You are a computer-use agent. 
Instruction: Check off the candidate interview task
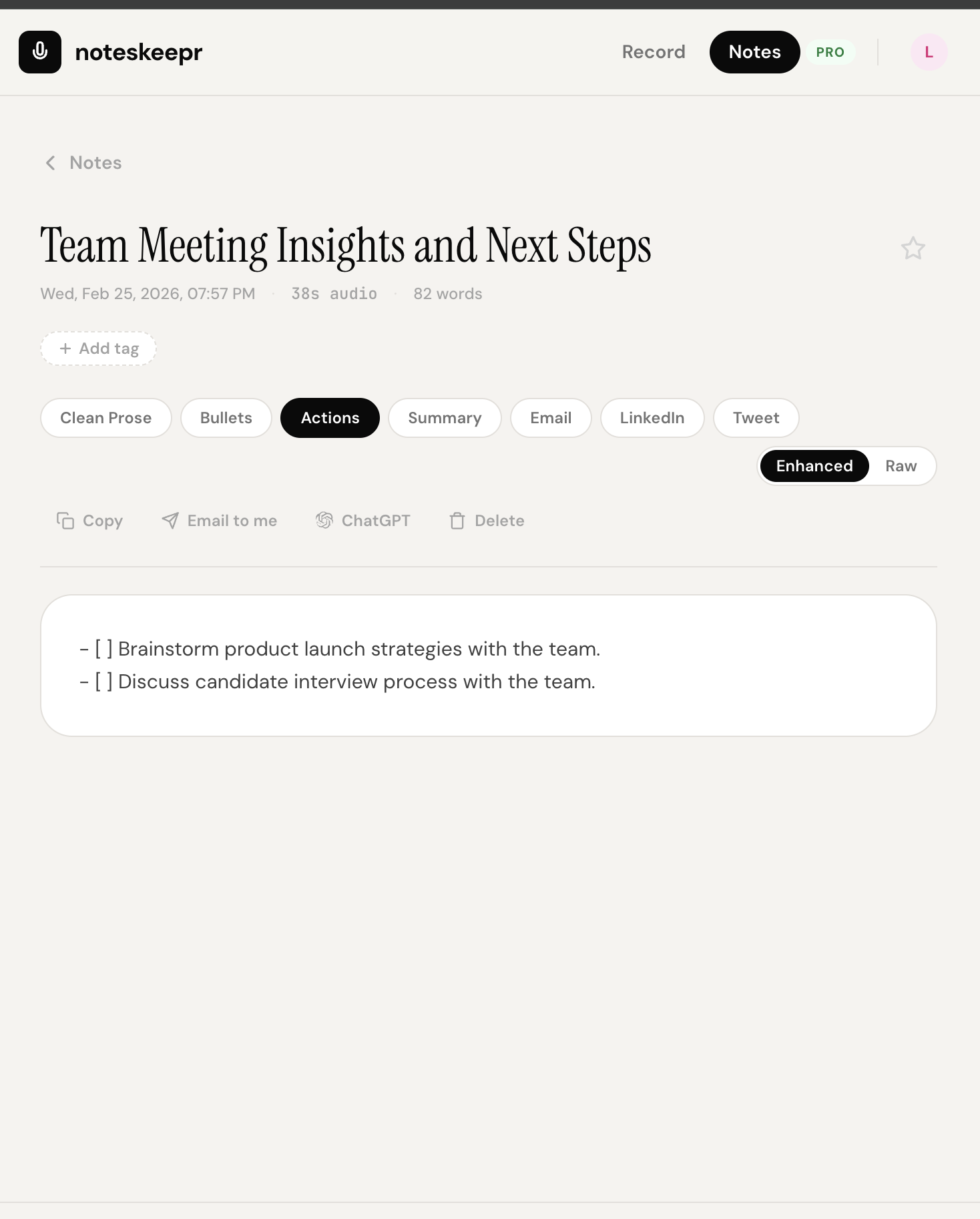(102, 682)
